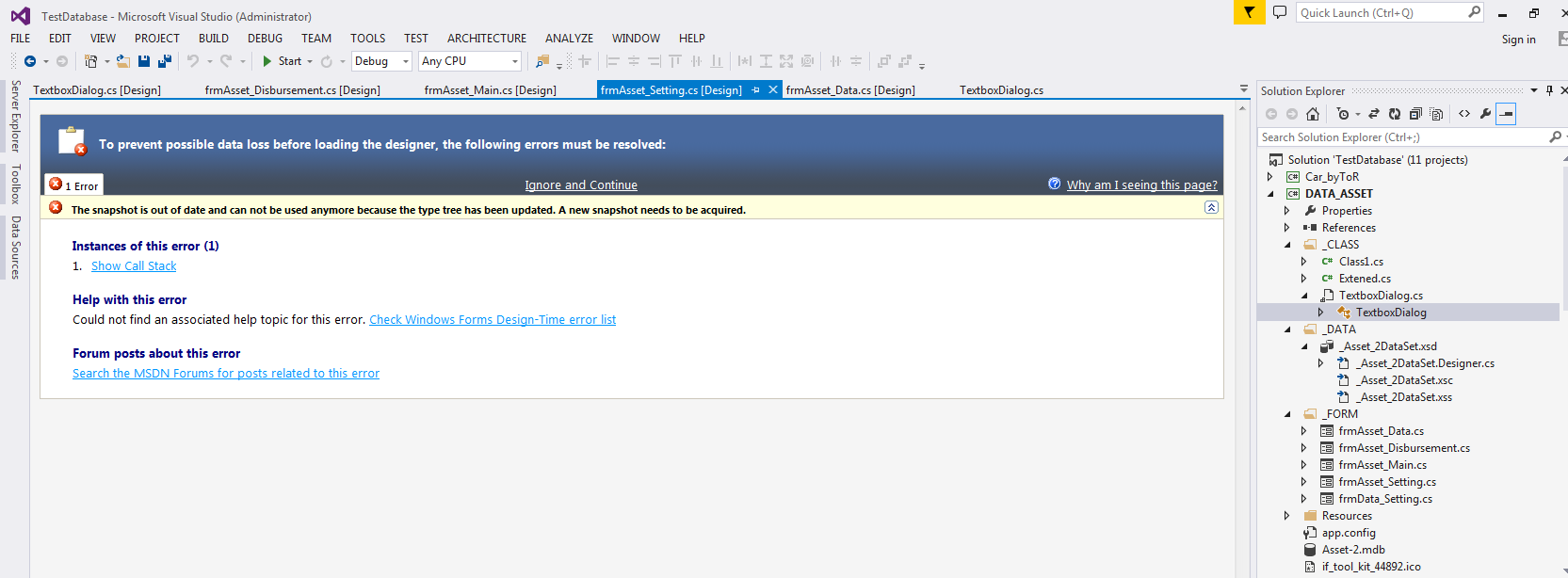1568x578 pixels.
Task: Toggle auto-hide pin on Solution Explorer
Action: coord(1549,90)
